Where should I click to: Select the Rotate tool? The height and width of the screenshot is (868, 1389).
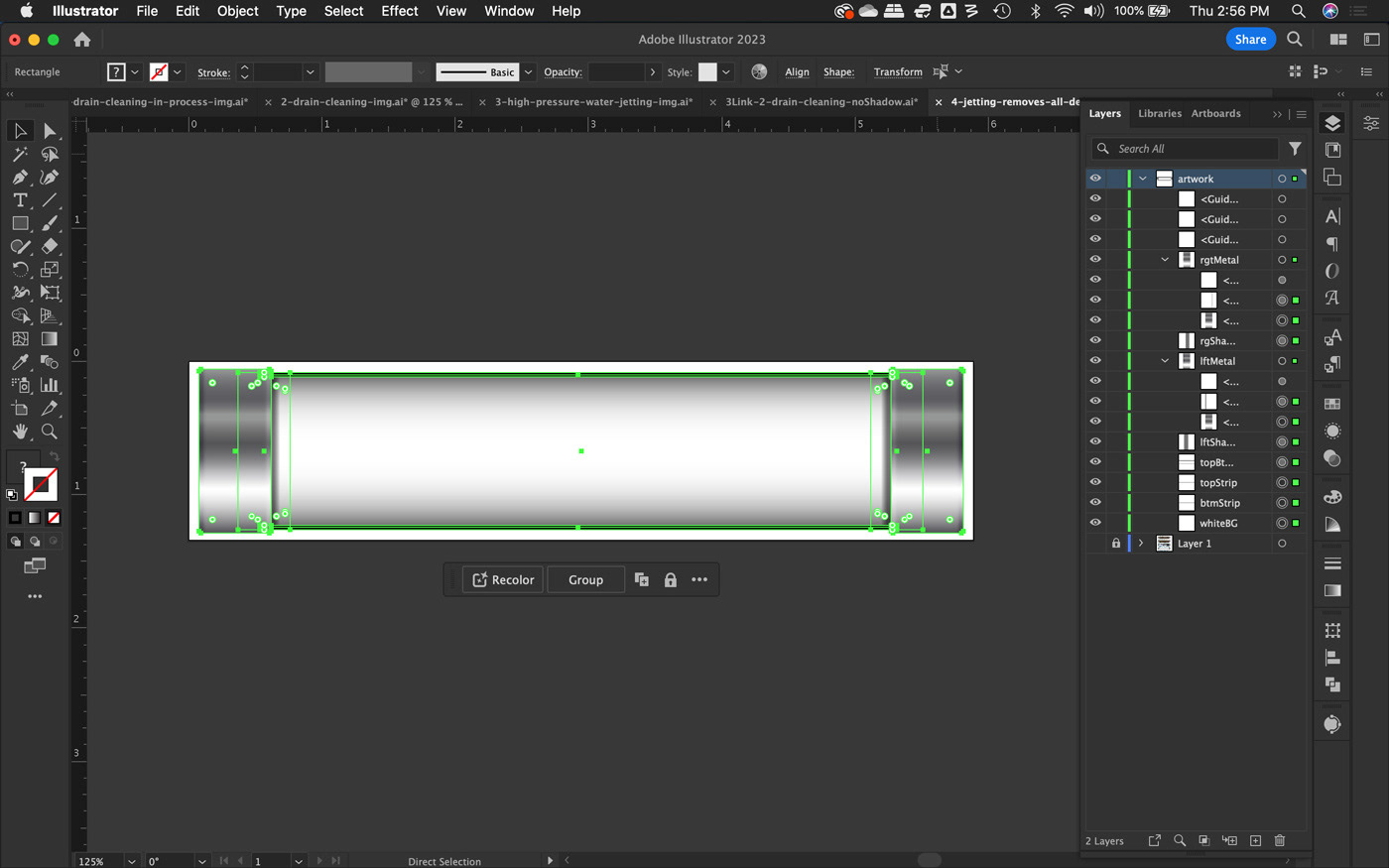(20, 269)
